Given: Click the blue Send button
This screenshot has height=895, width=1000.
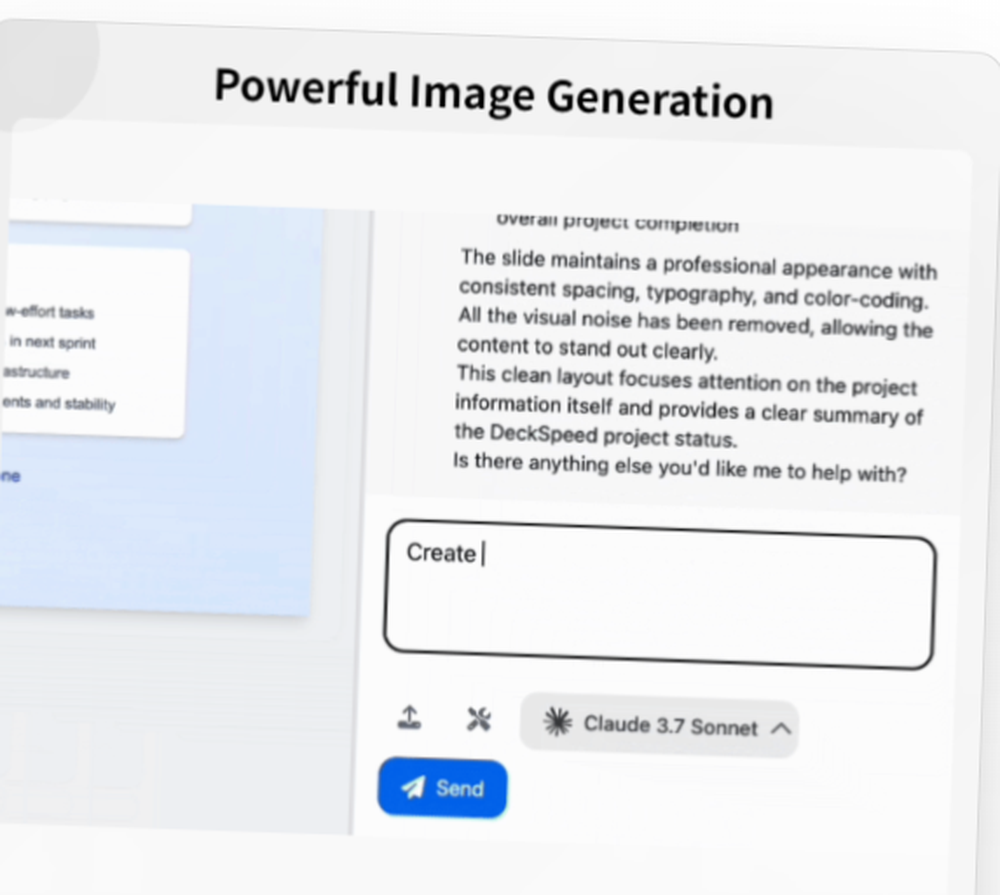Looking at the screenshot, I should click(x=442, y=788).
